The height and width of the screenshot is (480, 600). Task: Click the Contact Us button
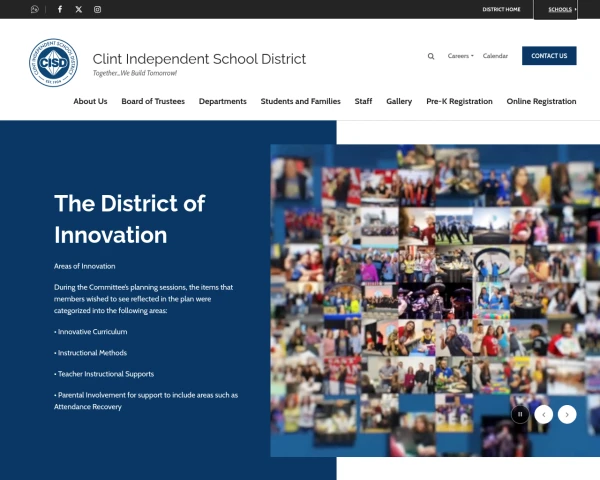click(549, 56)
